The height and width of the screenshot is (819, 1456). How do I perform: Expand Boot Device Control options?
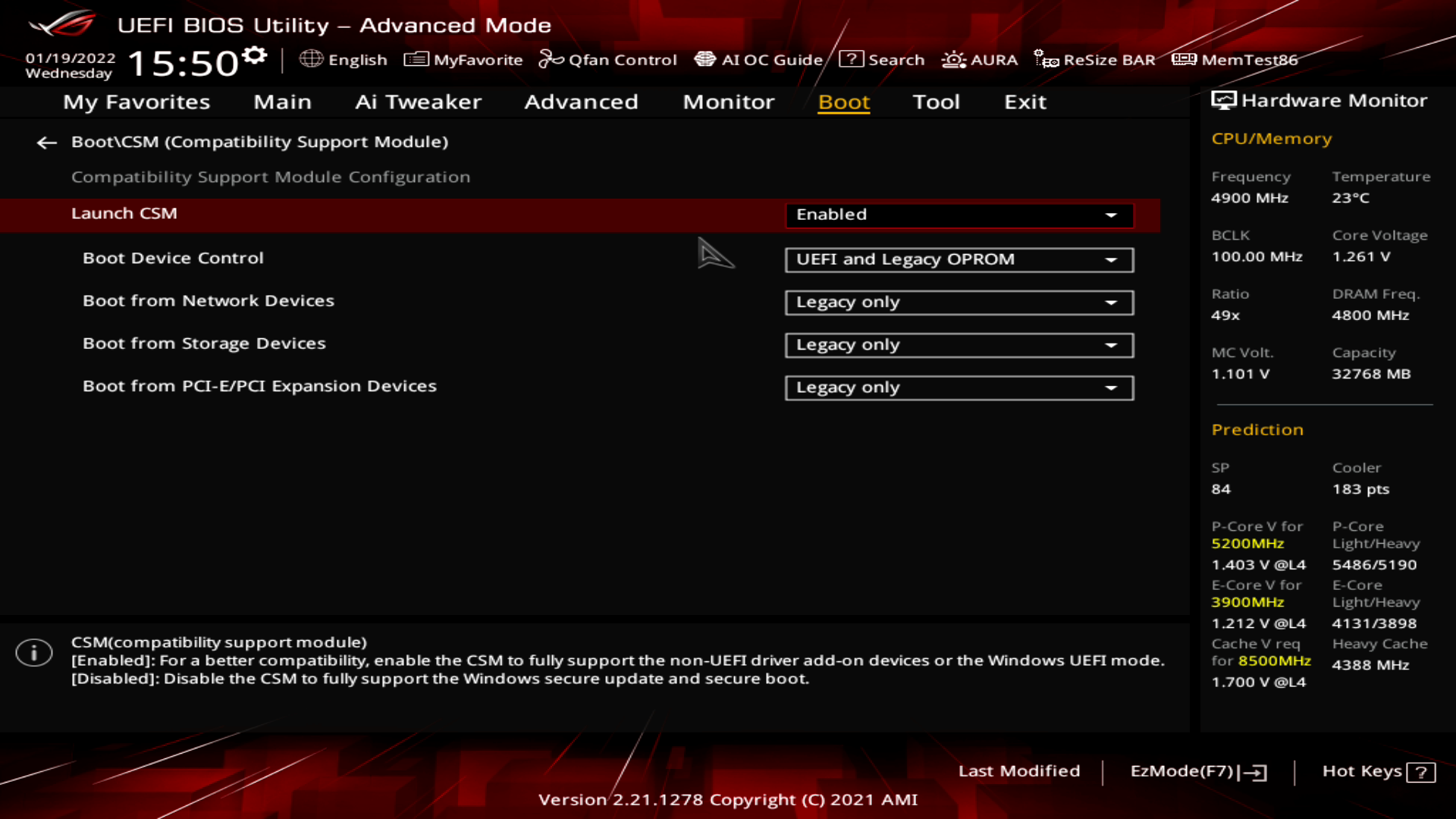tap(1111, 259)
